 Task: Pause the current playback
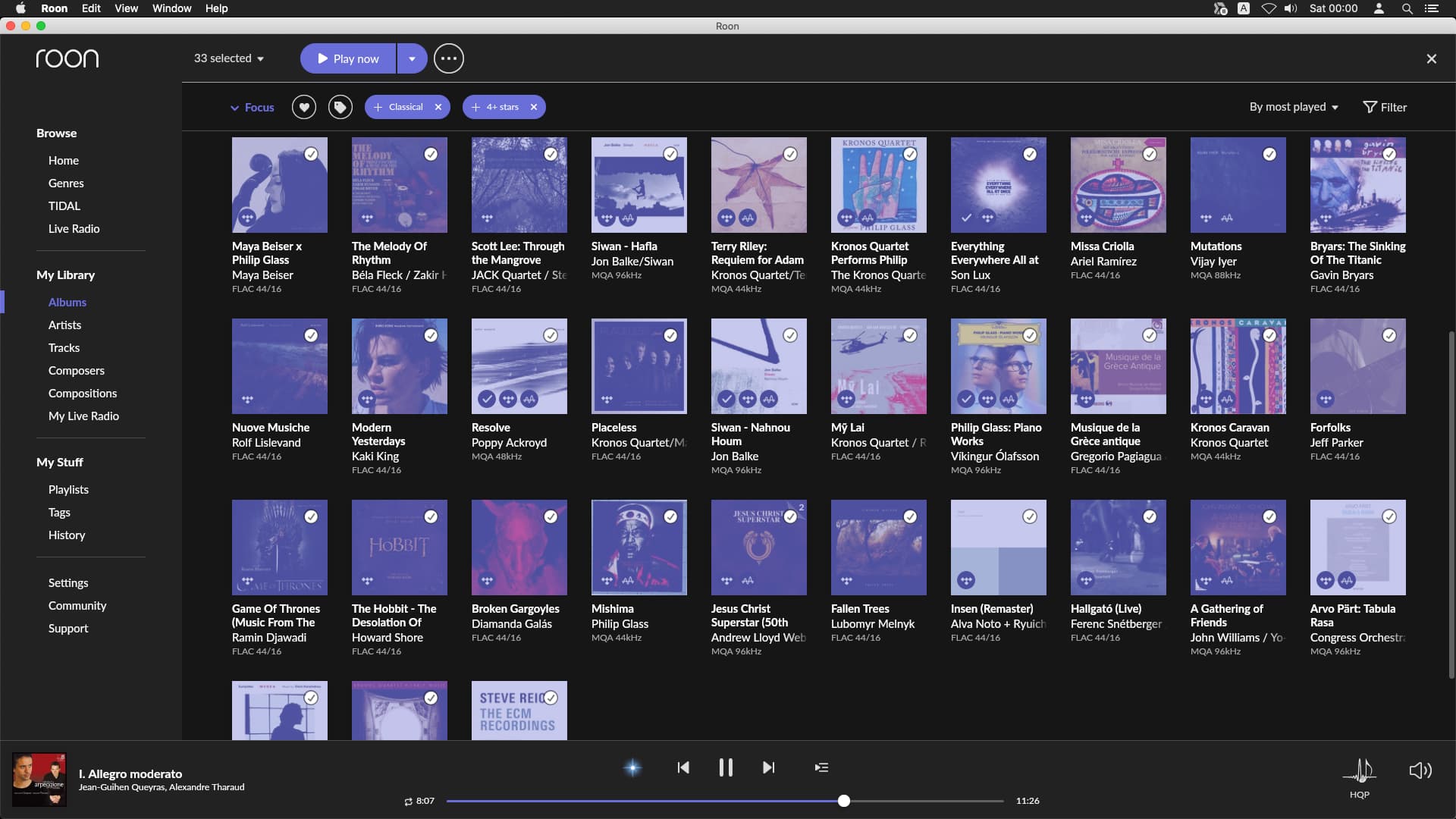[x=726, y=767]
